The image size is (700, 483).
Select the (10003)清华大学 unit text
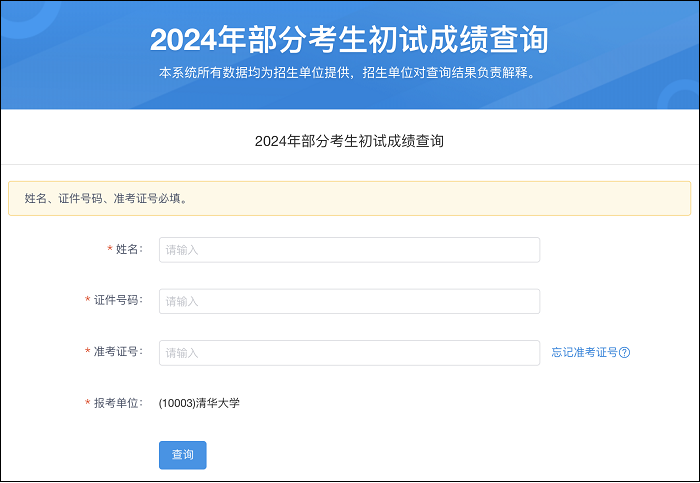point(199,403)
